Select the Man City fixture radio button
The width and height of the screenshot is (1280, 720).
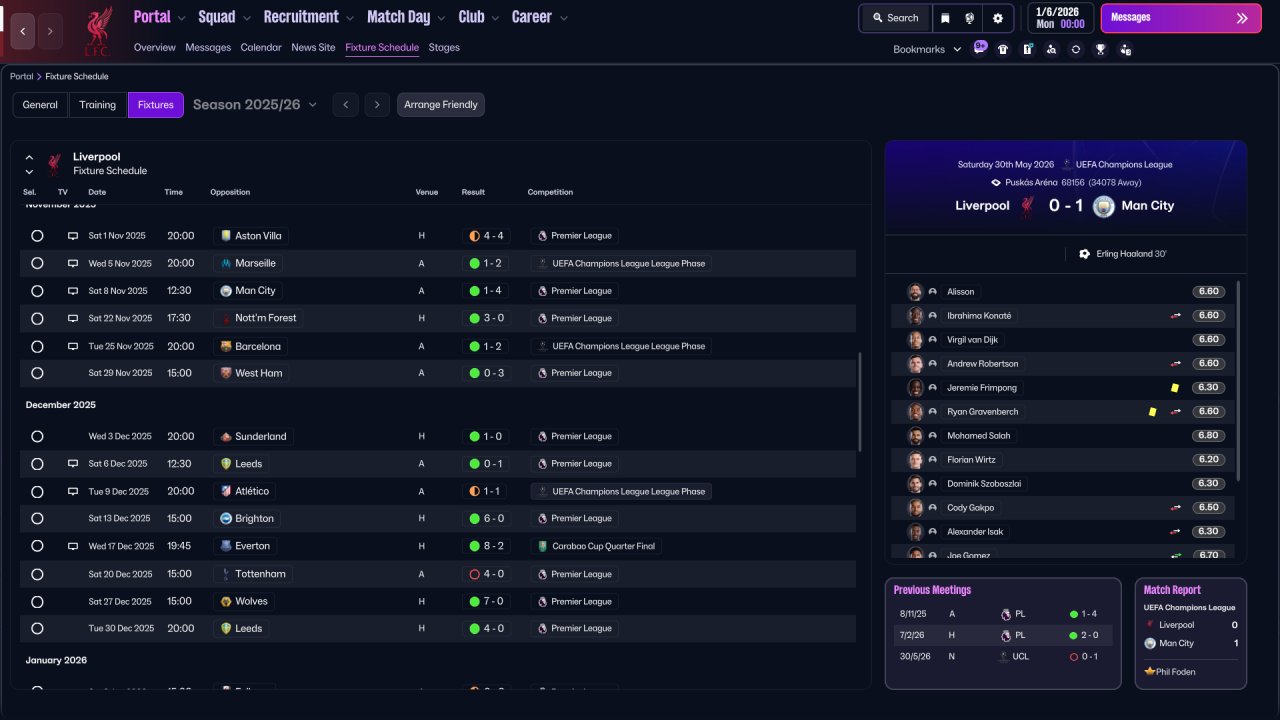point(37,291)
